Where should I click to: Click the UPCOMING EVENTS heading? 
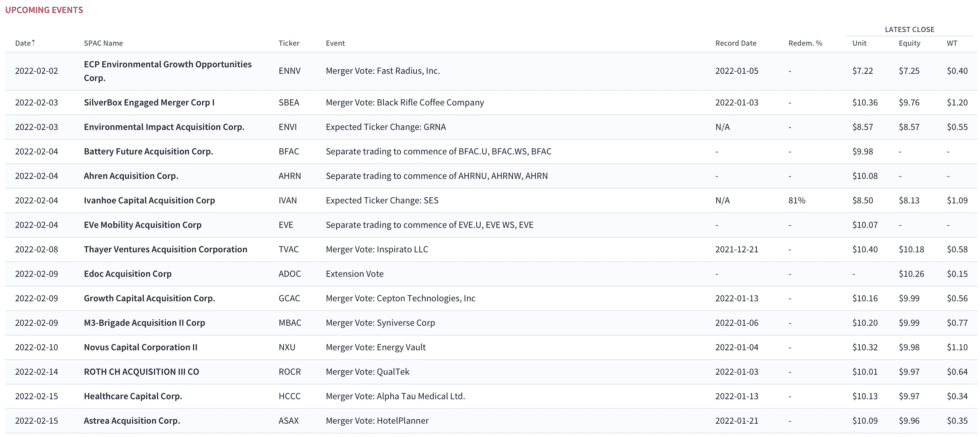pyautogui.click(x=44, y=11)
